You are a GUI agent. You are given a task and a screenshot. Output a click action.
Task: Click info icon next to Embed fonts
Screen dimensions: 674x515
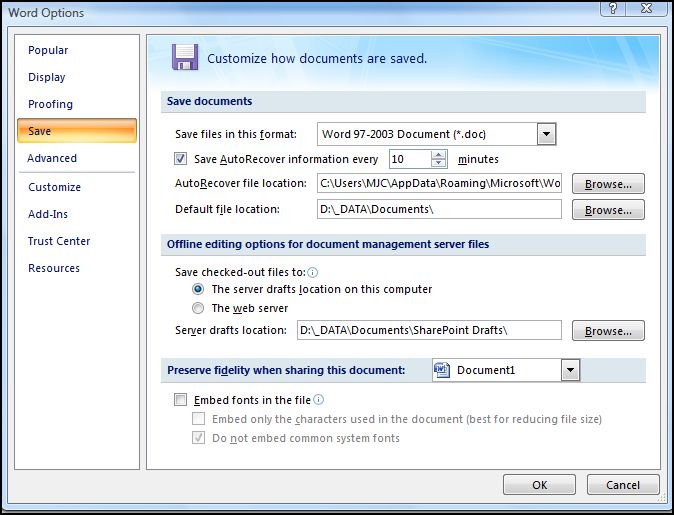click(319, 399)
